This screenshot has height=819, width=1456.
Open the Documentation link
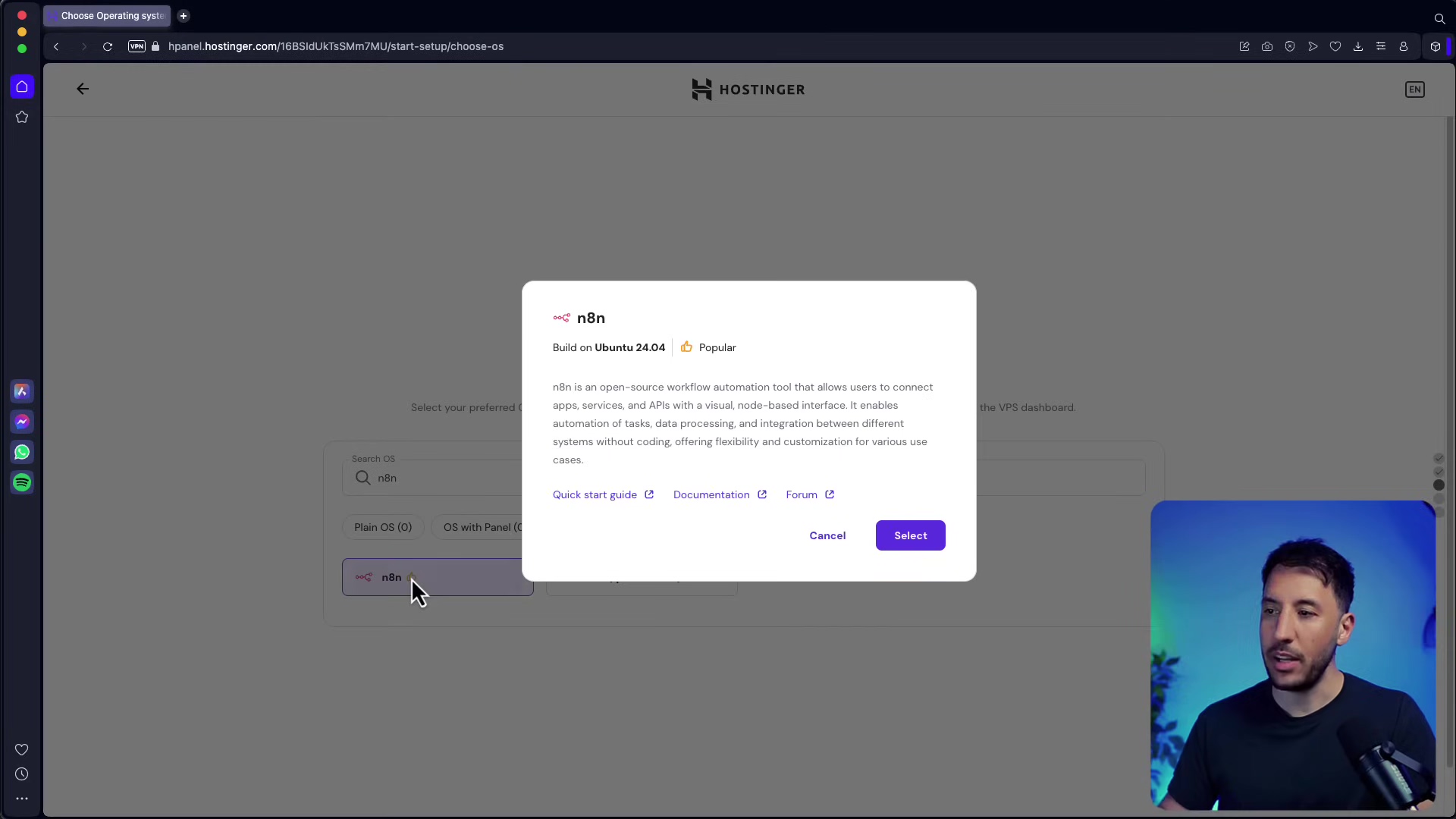click(711, 494)
